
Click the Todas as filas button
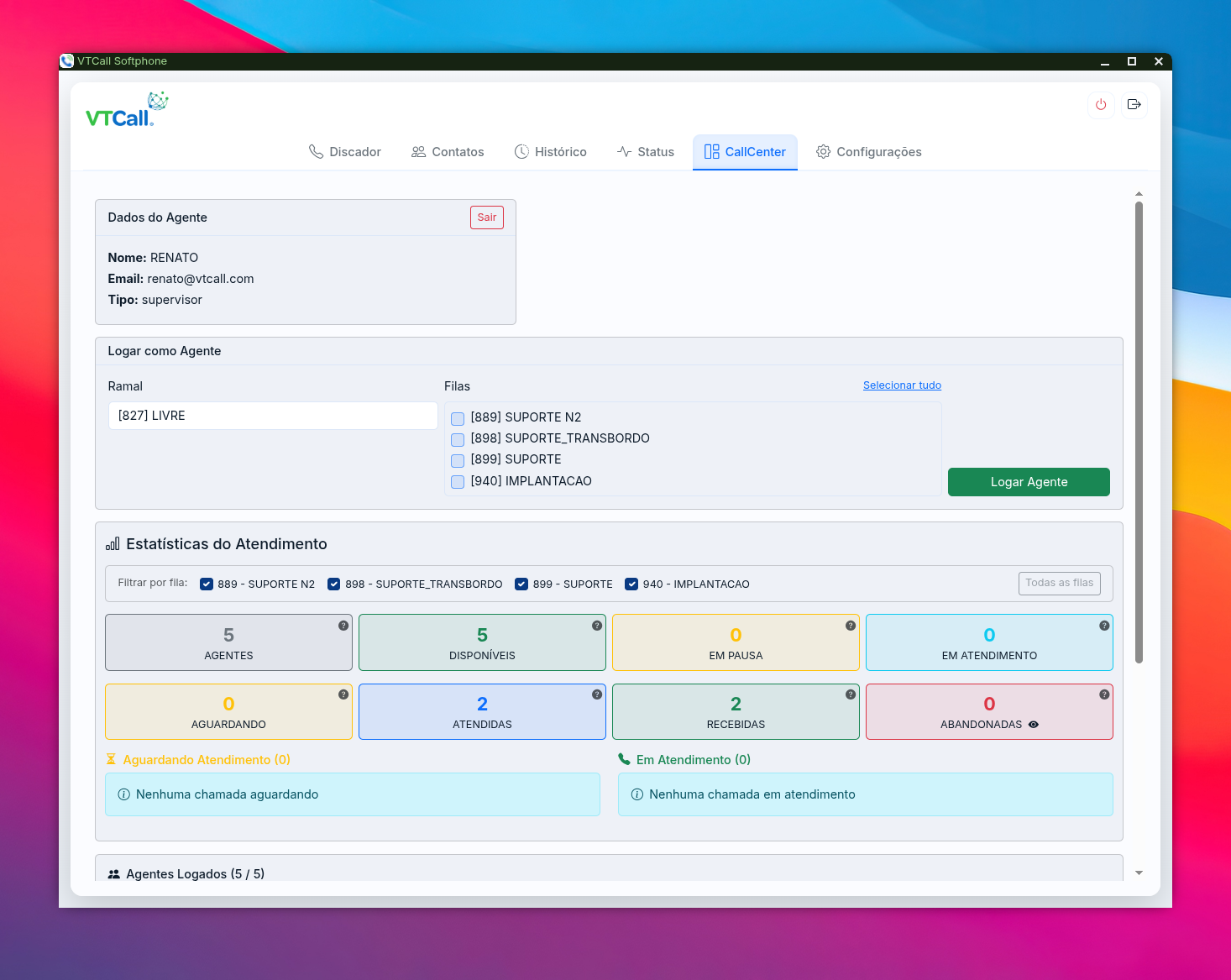click(x=1059, y=583)
